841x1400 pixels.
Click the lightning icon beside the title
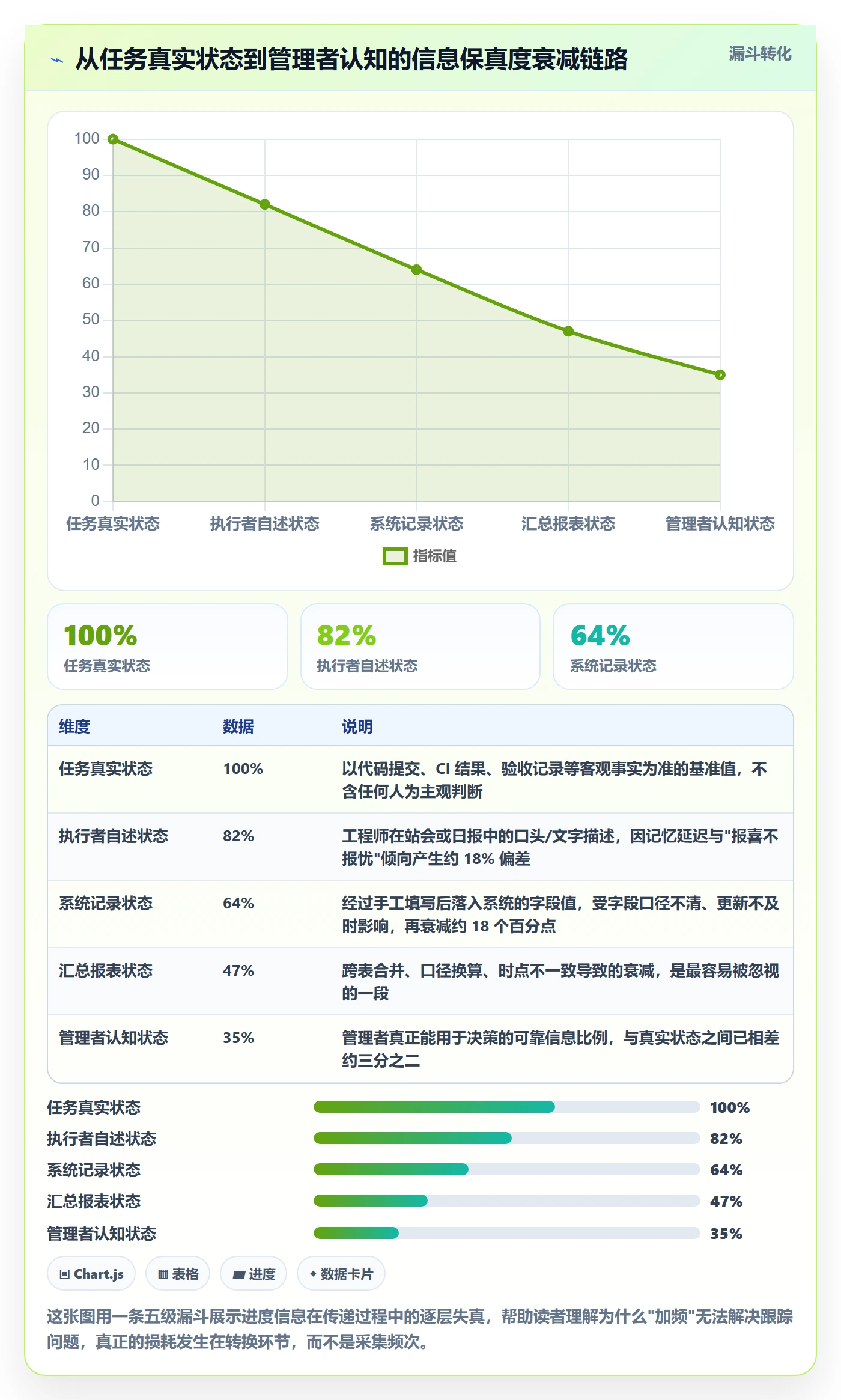pyautogui.click(x=57, y=60)
